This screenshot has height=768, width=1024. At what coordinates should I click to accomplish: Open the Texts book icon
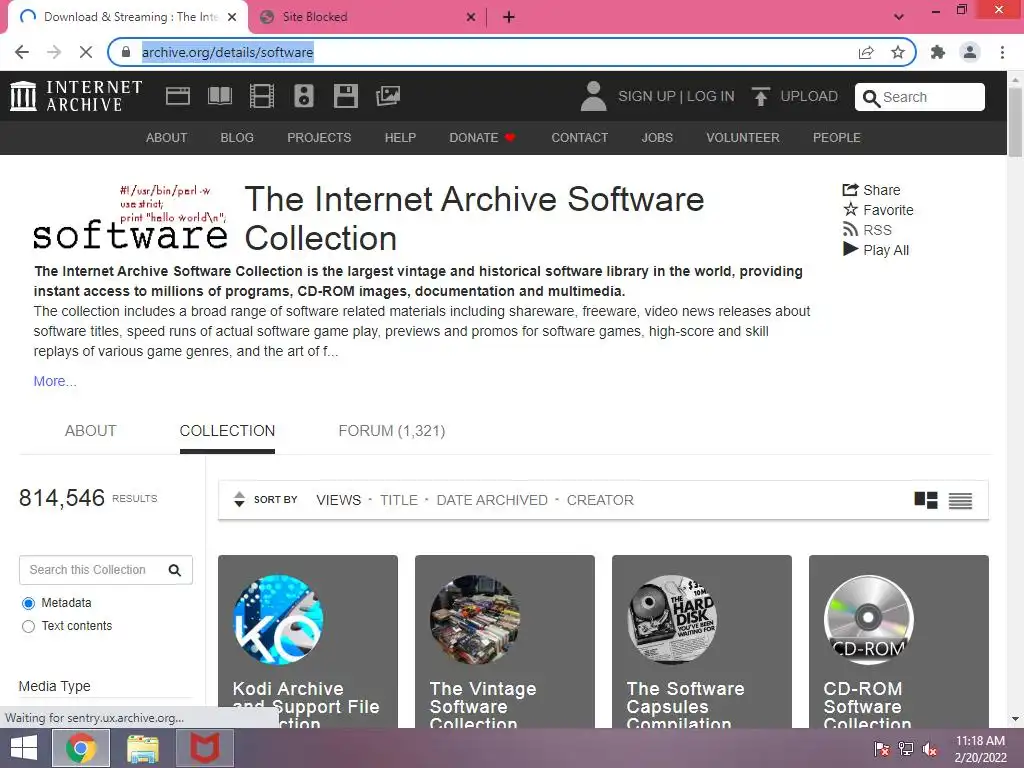[219, 96]
